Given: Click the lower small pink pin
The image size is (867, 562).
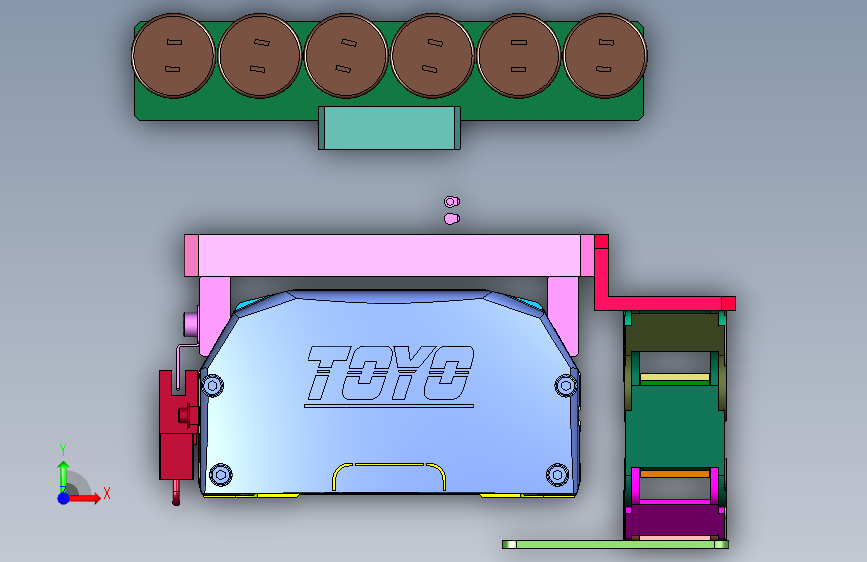Looking at the screenshot, I should (452, 218).
